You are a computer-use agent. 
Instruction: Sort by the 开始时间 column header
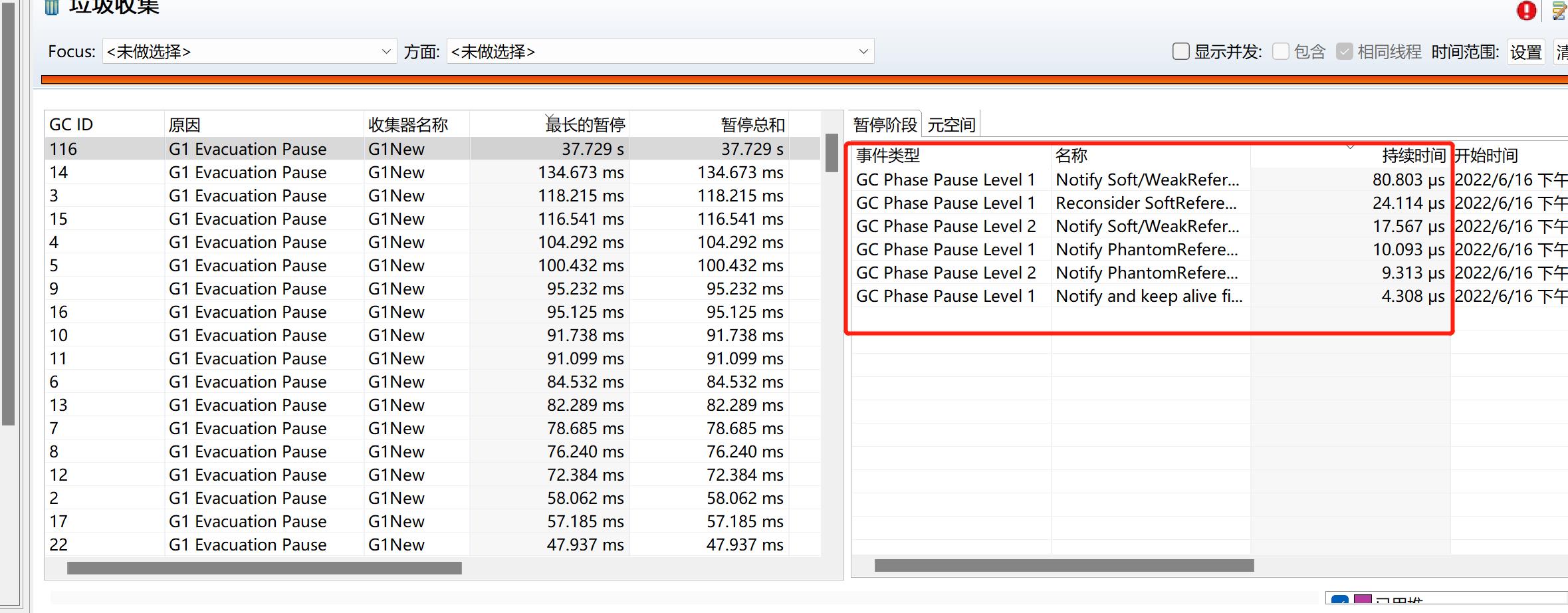coord(1509,156)
